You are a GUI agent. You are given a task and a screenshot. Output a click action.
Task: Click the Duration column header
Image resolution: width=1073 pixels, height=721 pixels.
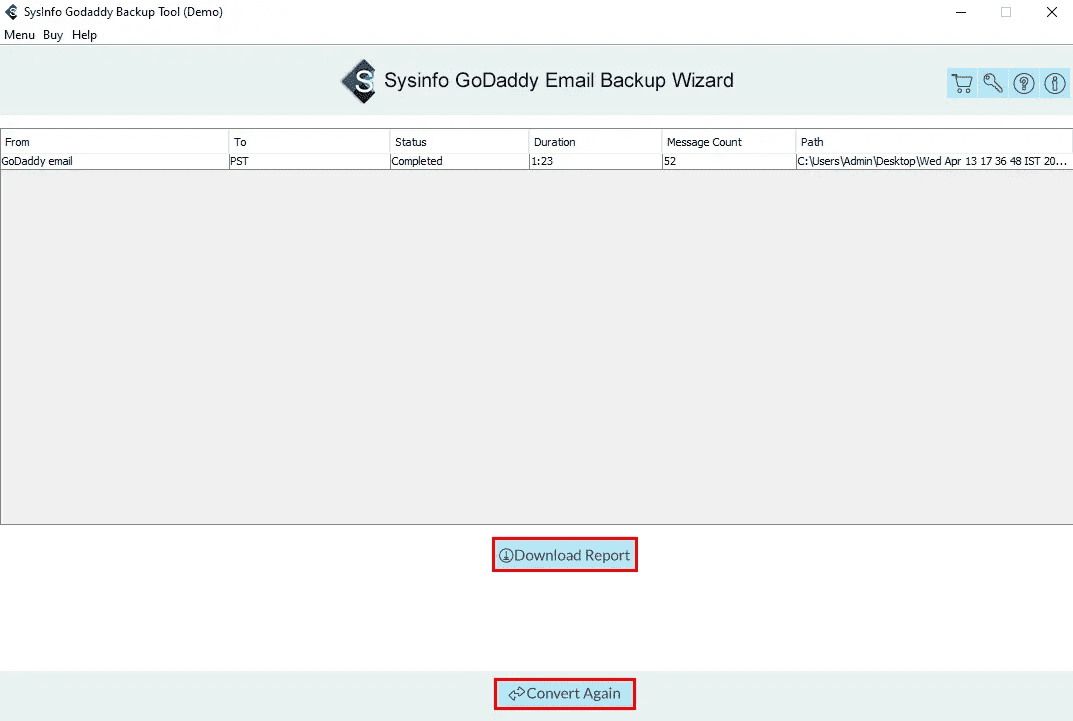(x=595, y=142)
